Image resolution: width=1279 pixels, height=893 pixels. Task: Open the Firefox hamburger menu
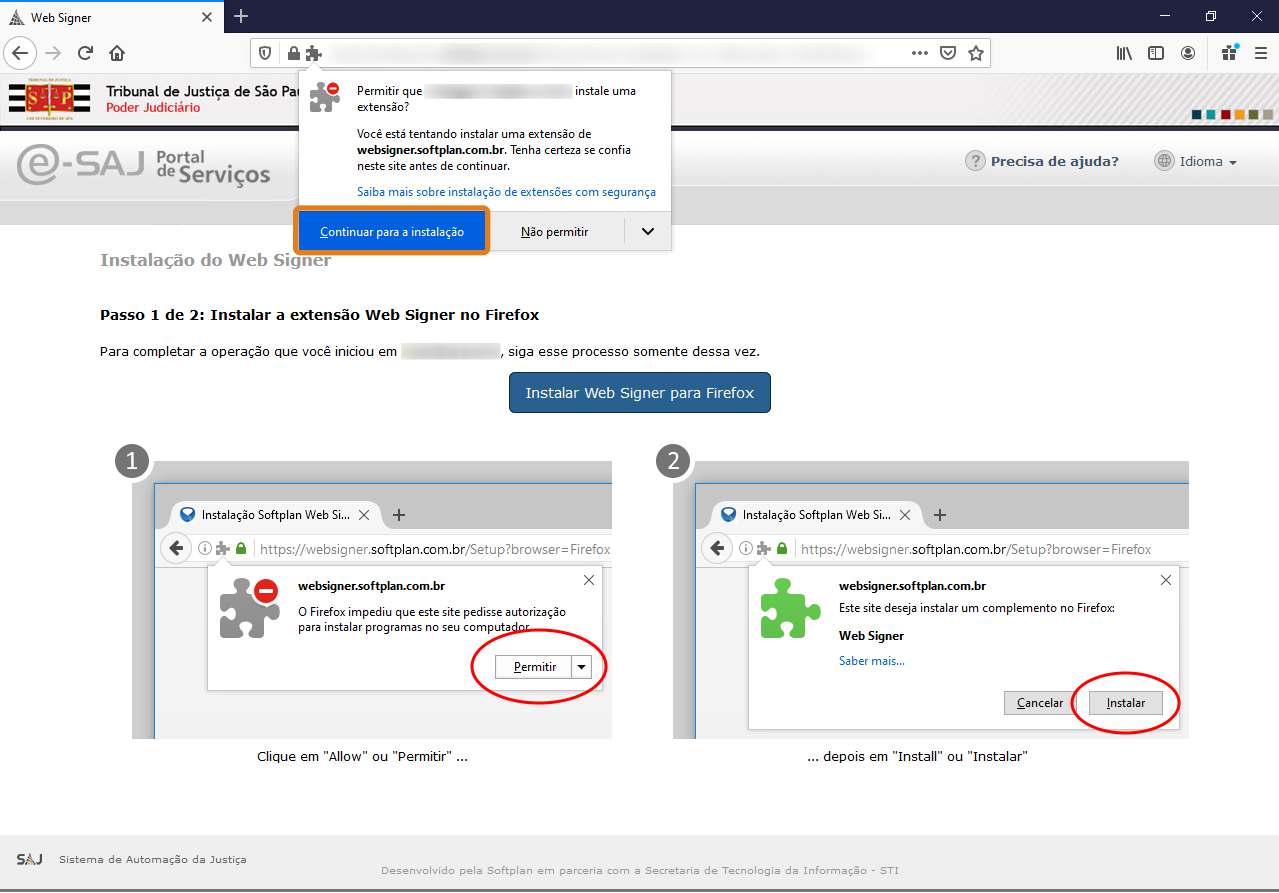[x=1259, y=53]
